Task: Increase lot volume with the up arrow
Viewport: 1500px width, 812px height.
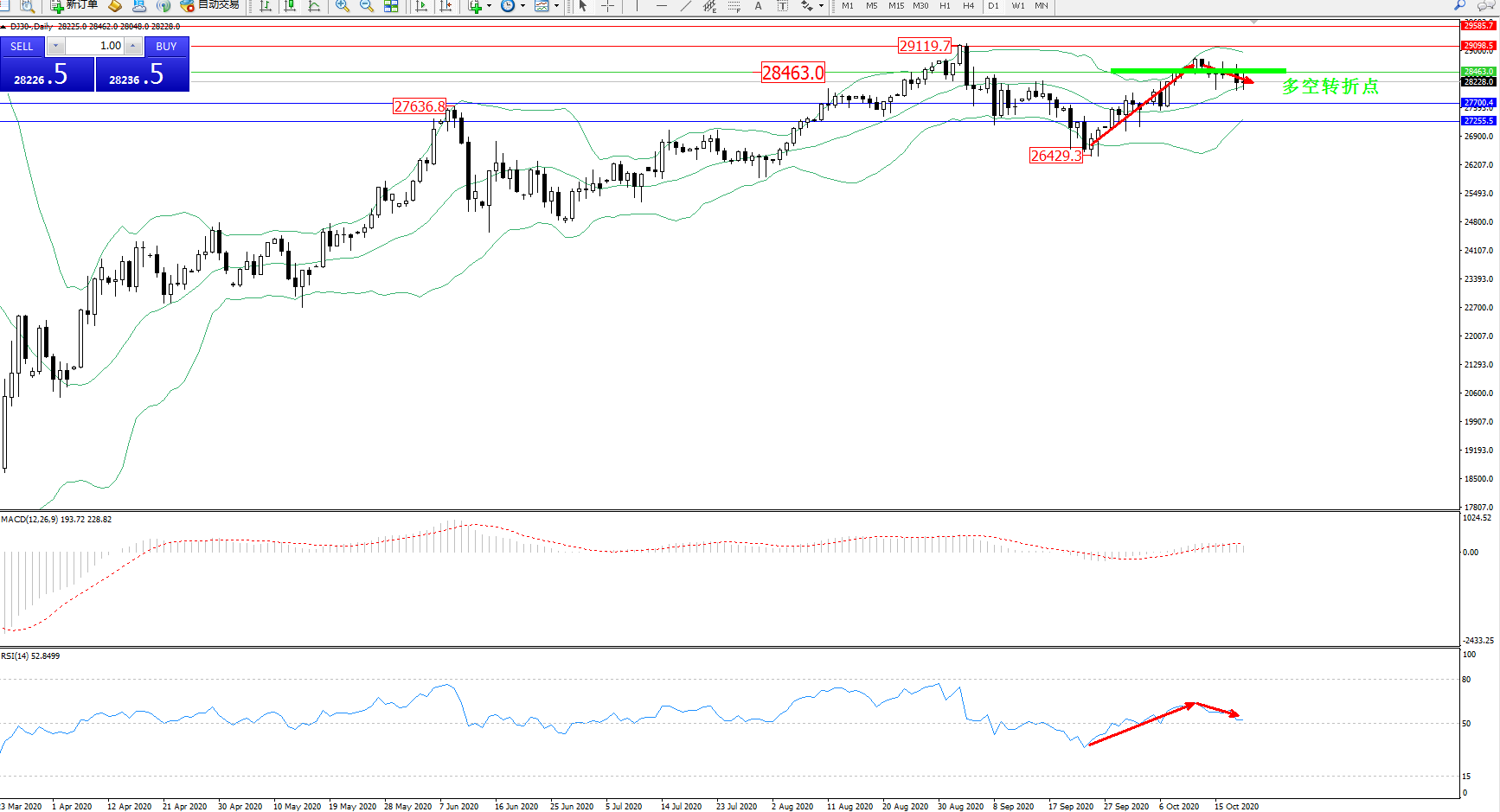Action: click(x=133, y=47)
